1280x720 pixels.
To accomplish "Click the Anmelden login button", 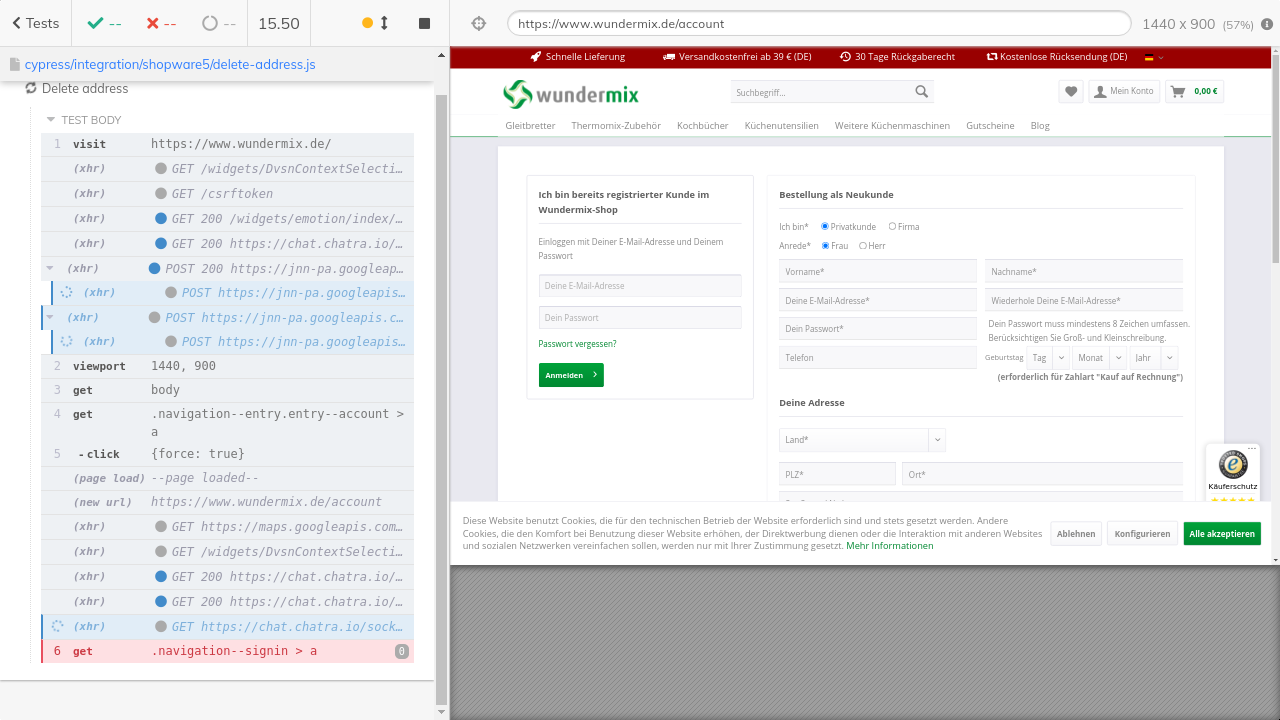I will [570, 375].
